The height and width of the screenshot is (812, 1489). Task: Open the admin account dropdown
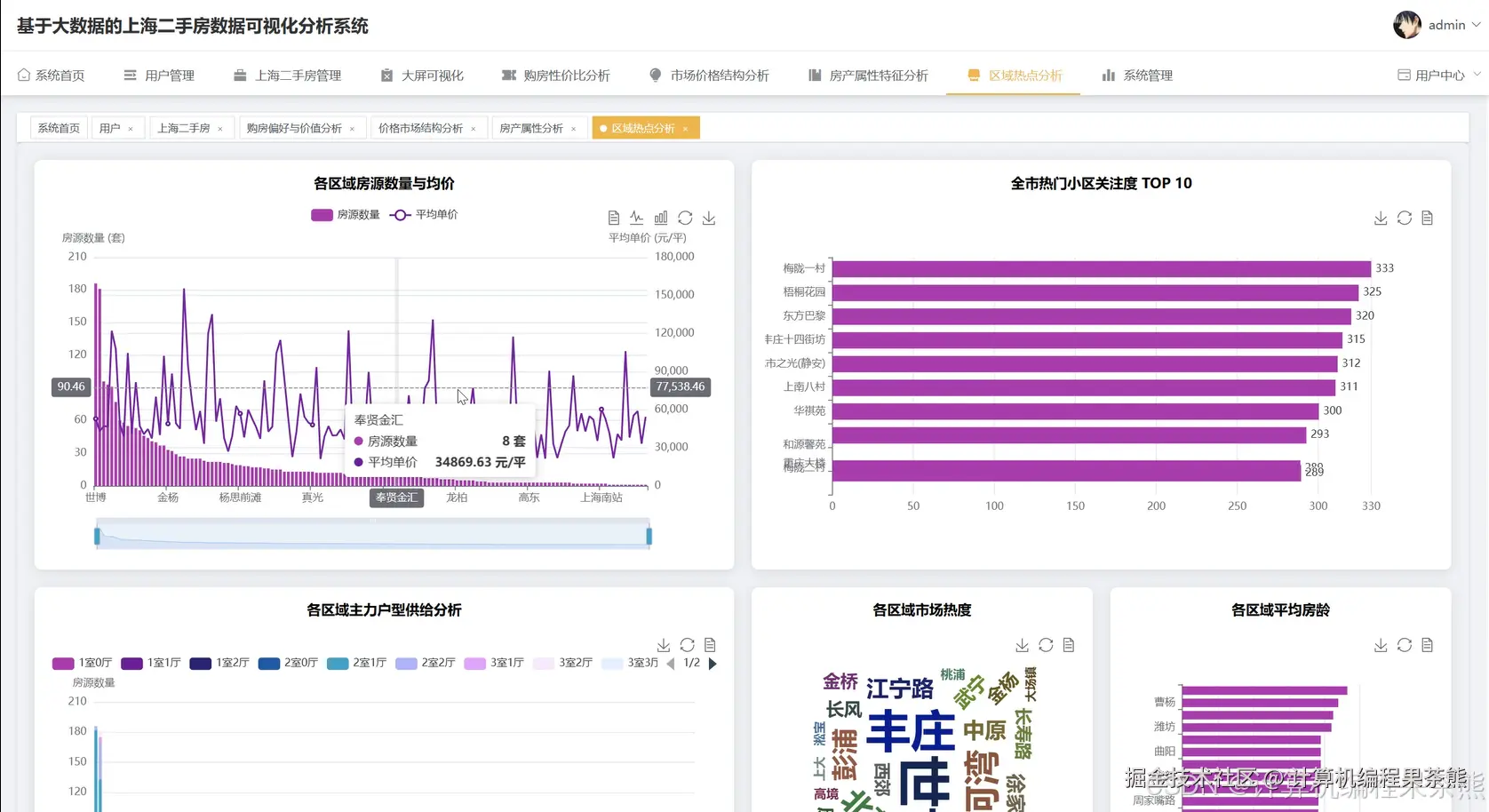coord(1445,25)
